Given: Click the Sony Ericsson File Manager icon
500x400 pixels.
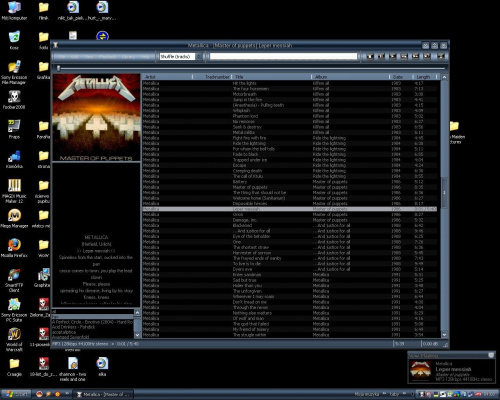Looking at the screenshot, I should [x=14, y=72].
